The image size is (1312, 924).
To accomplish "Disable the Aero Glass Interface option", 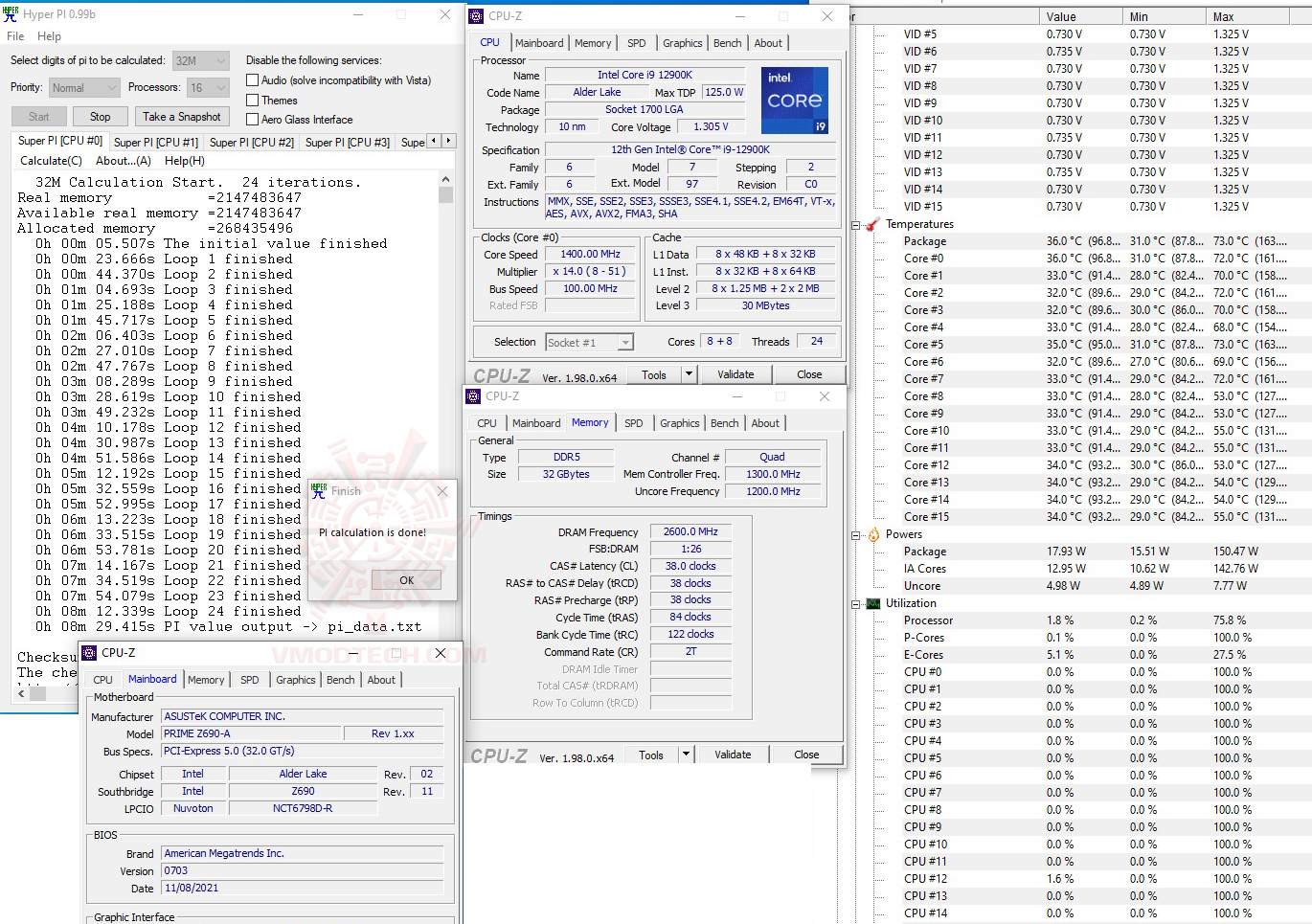I will [253, 119].
